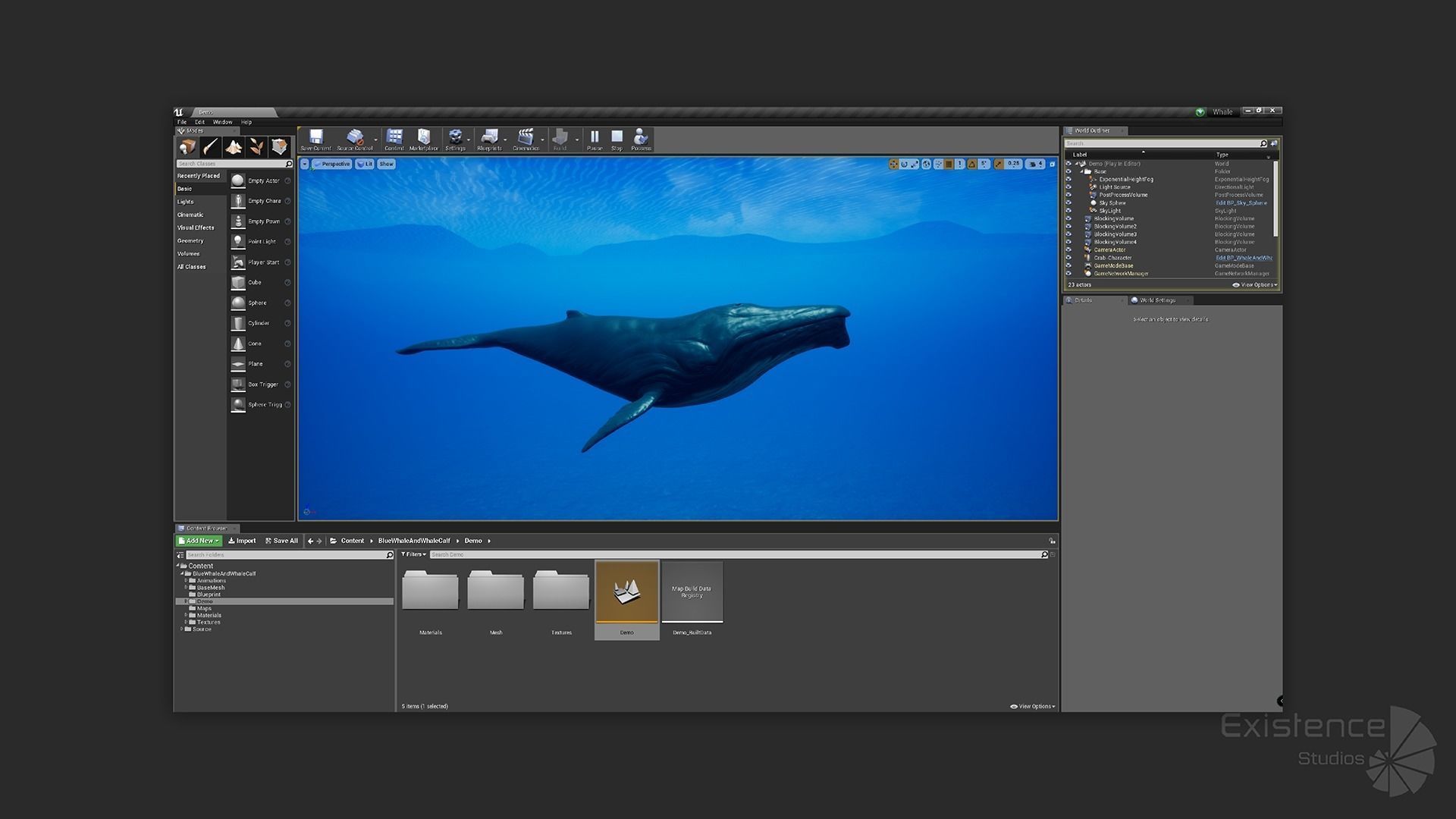Select the Paint mode brush icon
This screenshot has width=1456, height=819.
(210, 146)
